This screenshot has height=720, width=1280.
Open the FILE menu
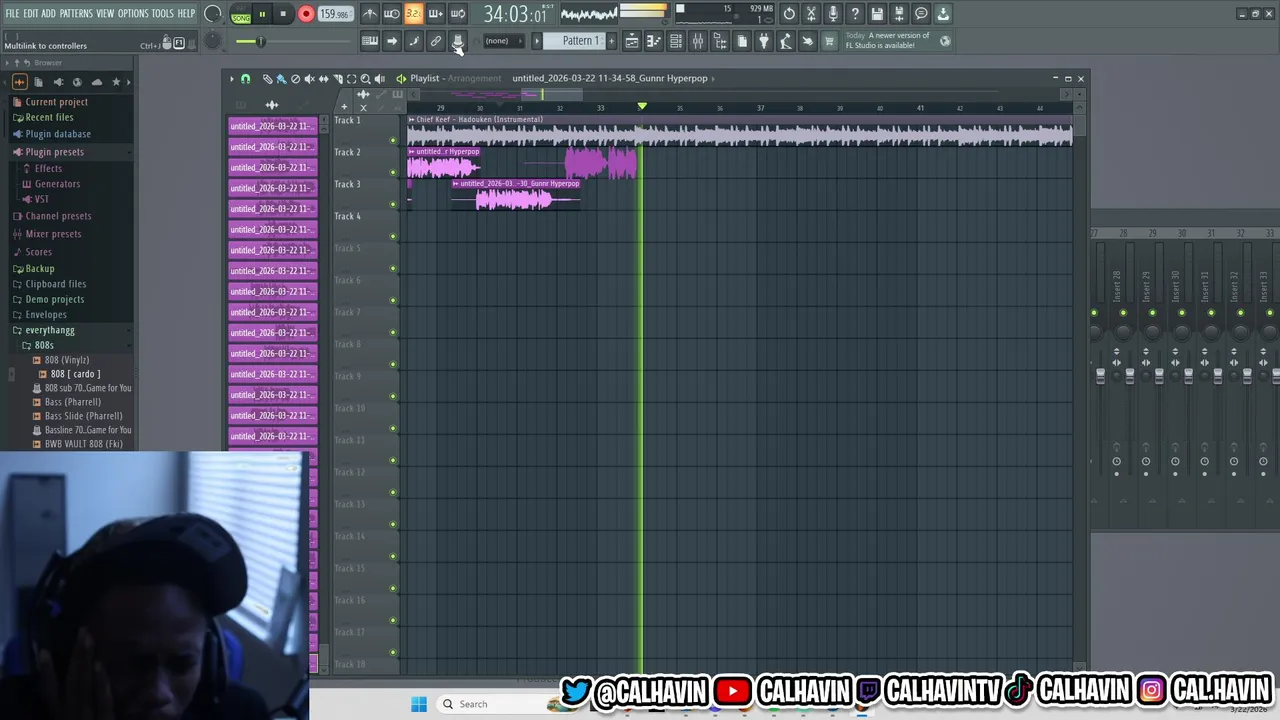click(12, 14)
